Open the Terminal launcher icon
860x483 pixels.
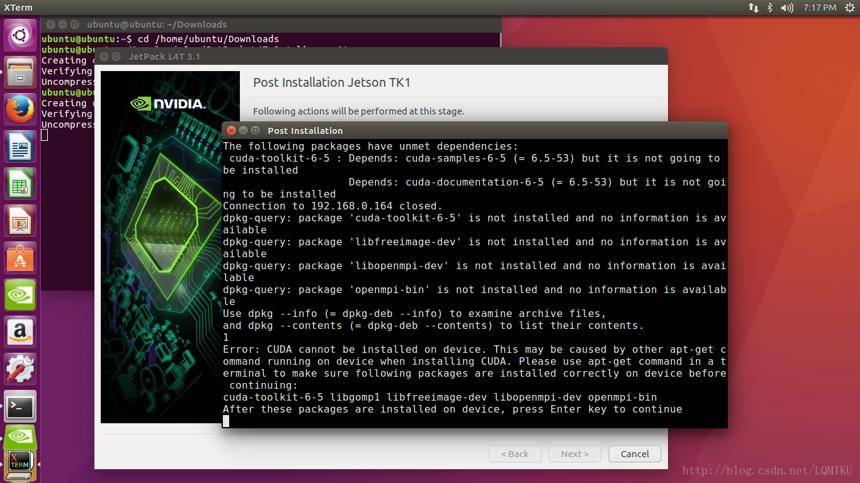coord(20,406)
